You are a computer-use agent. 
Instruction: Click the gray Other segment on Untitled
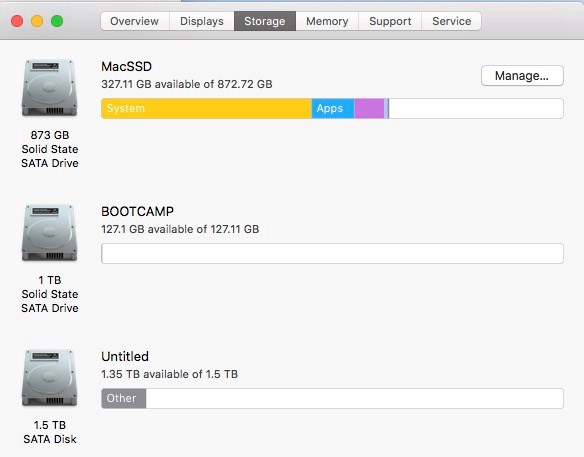(x=124, y=399)
